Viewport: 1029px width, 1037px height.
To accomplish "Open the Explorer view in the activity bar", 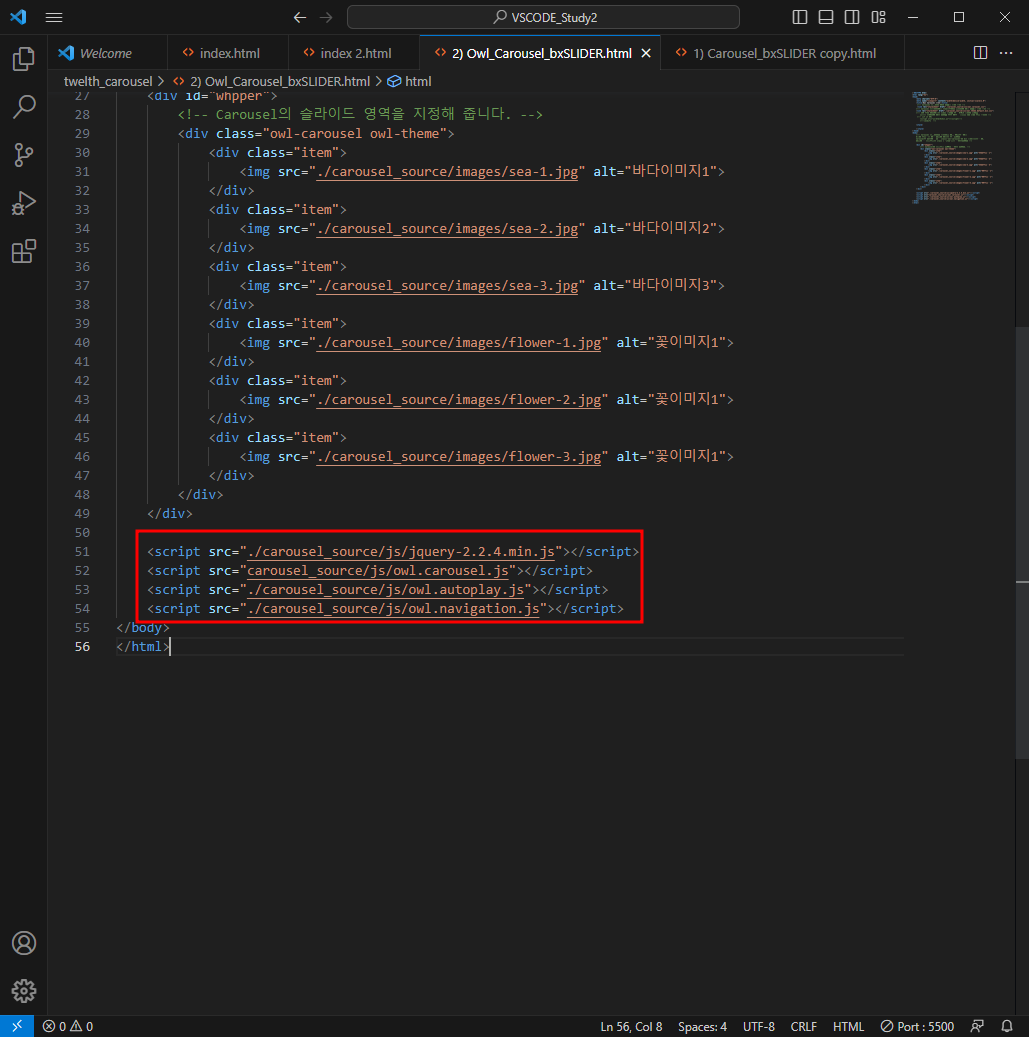I will (x=24, y=59).
